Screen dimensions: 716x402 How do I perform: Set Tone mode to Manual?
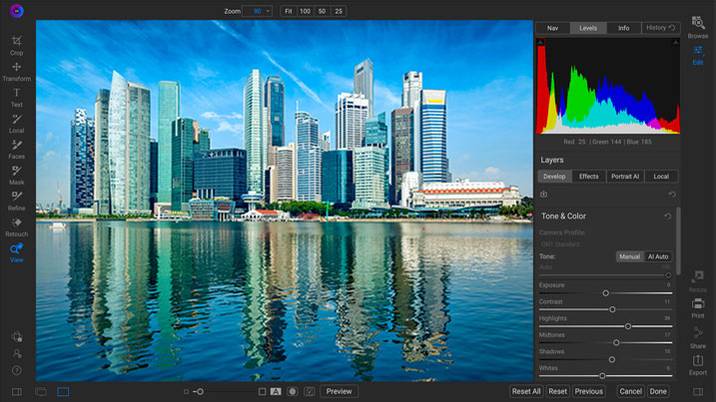629,256
